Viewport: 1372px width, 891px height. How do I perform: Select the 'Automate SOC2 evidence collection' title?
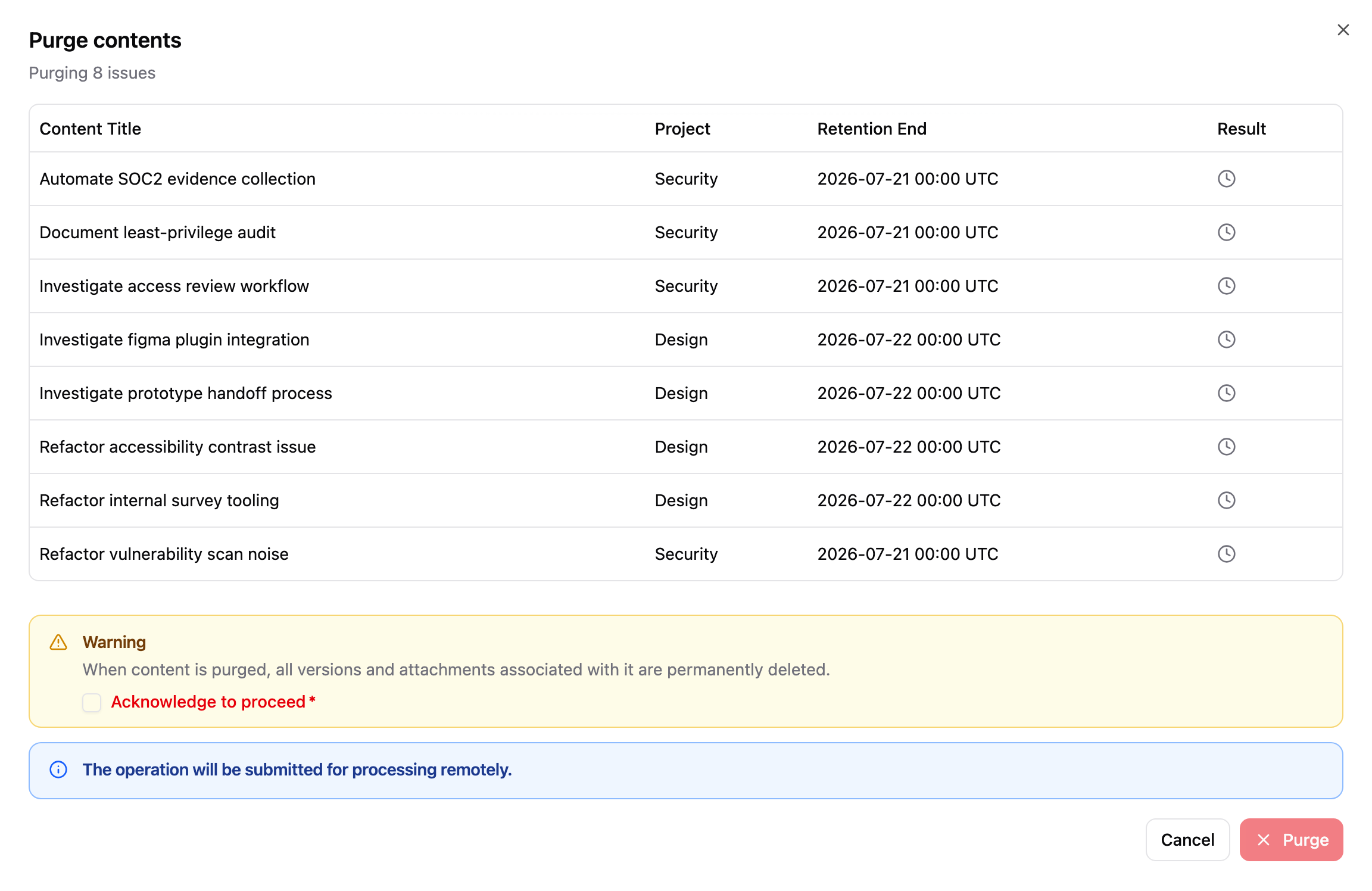point(177,179)
